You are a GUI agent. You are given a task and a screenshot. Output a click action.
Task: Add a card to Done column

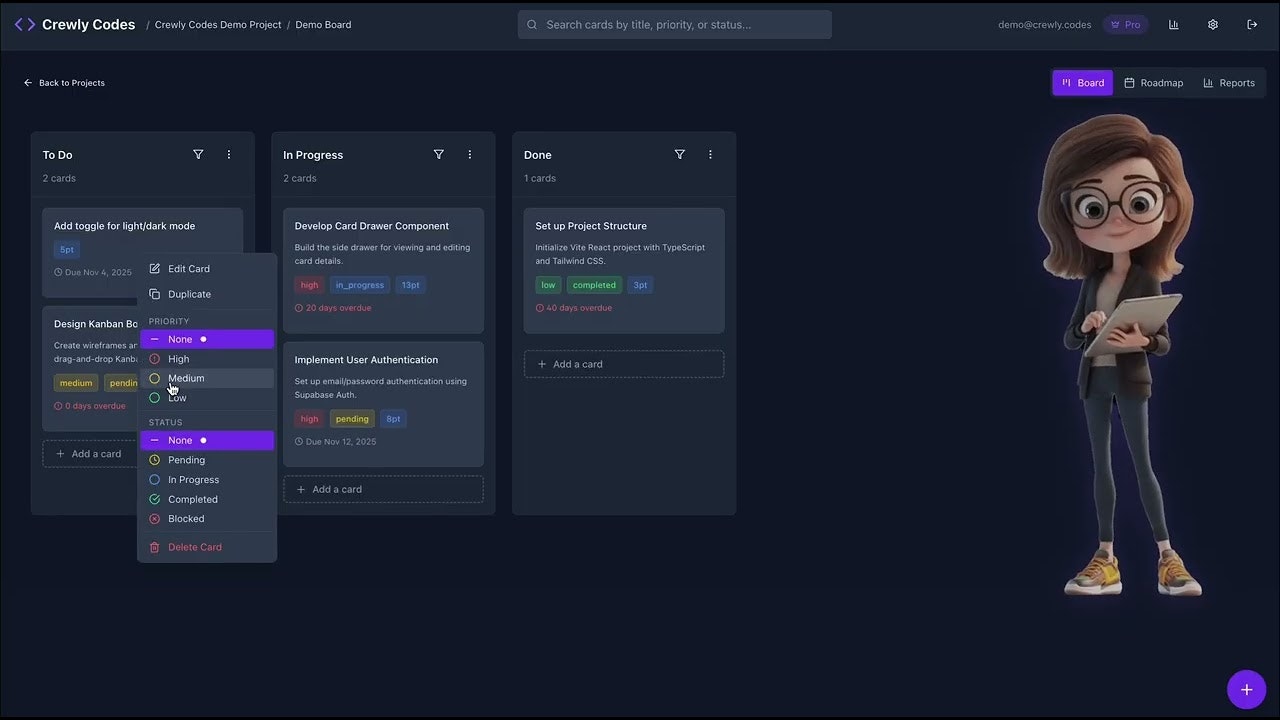tap(624, 364)
